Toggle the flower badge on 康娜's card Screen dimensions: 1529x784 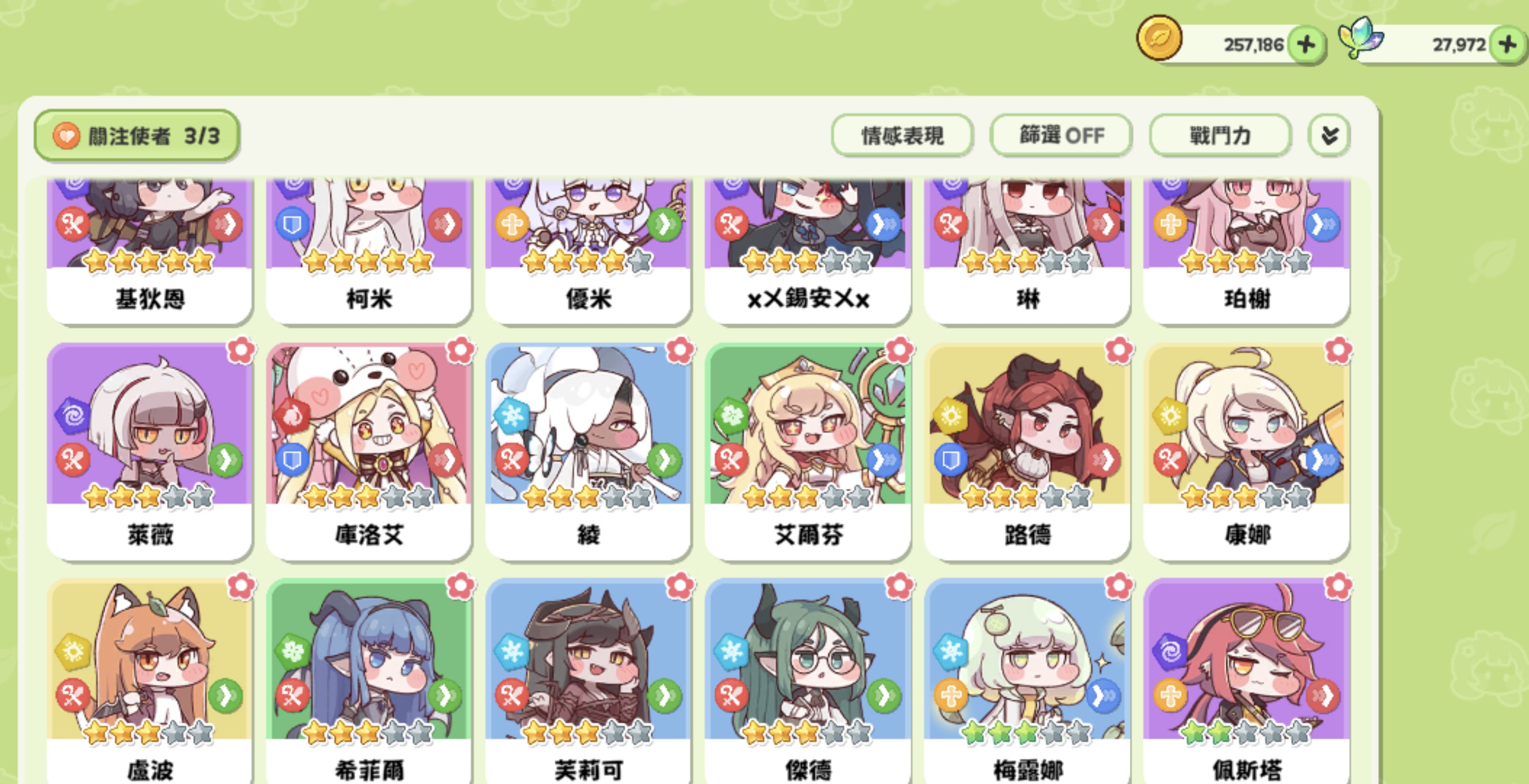[1338, 351]
